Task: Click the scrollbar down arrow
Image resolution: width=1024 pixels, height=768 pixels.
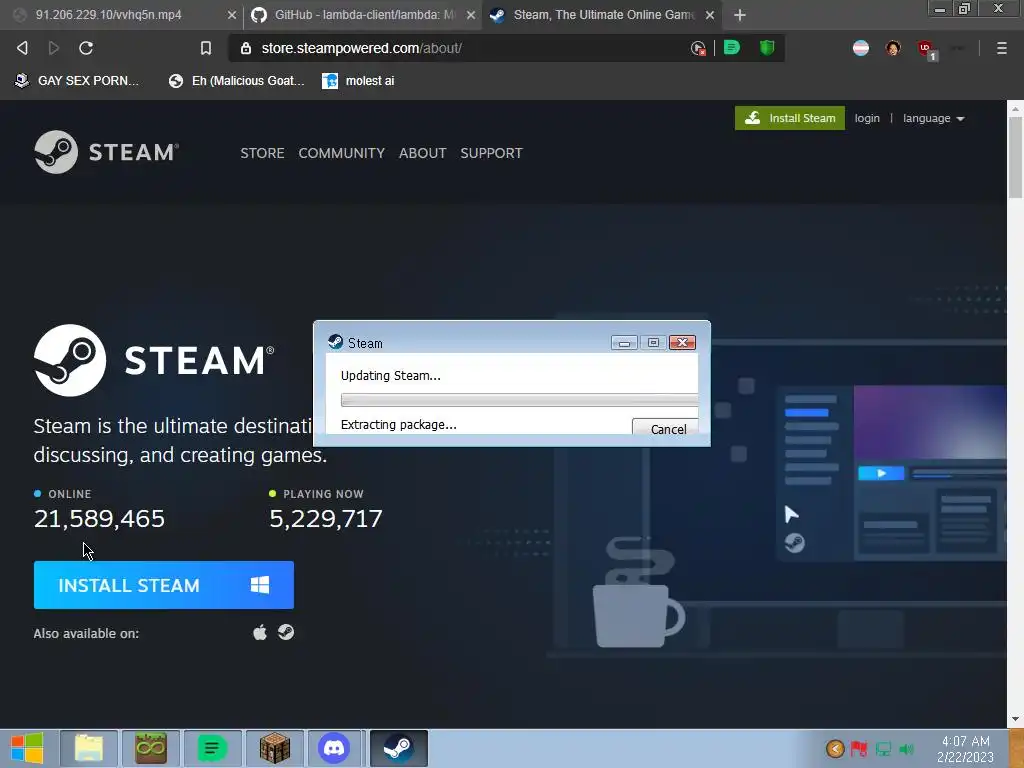Action: pyautogui.click(x=1015, y=719)
